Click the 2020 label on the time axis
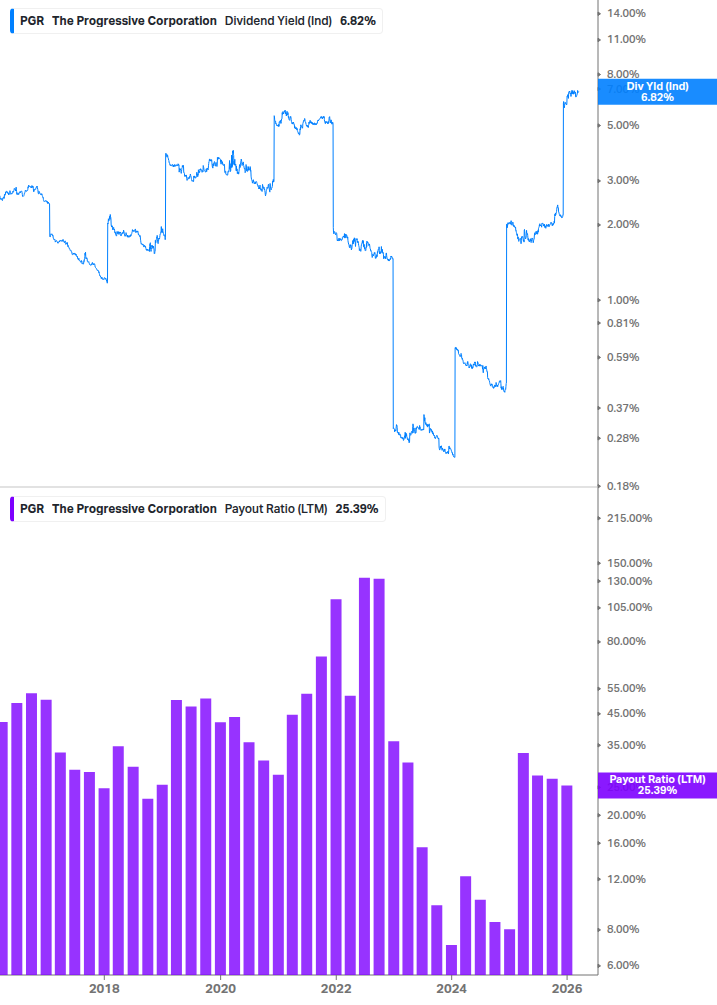Image resolution: width=717 pixels, height=1005 pixels. click(x=220, y=989)
